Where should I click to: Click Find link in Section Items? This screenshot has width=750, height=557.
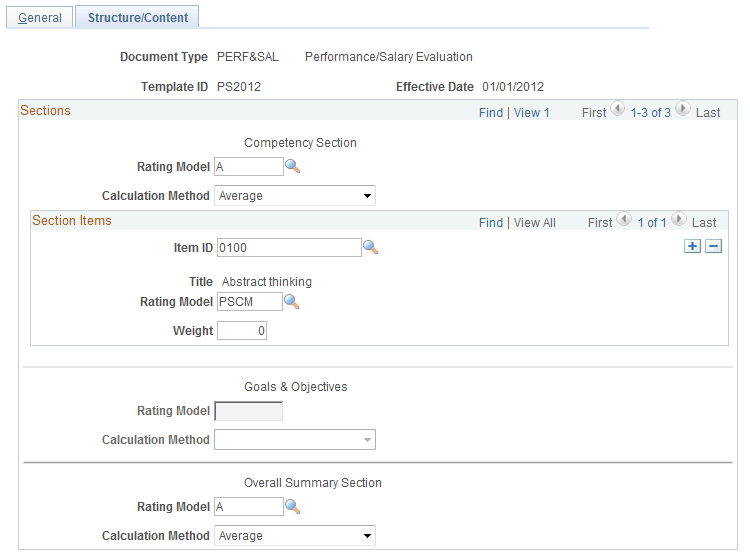pyautogui.click(x=491, y=223)
